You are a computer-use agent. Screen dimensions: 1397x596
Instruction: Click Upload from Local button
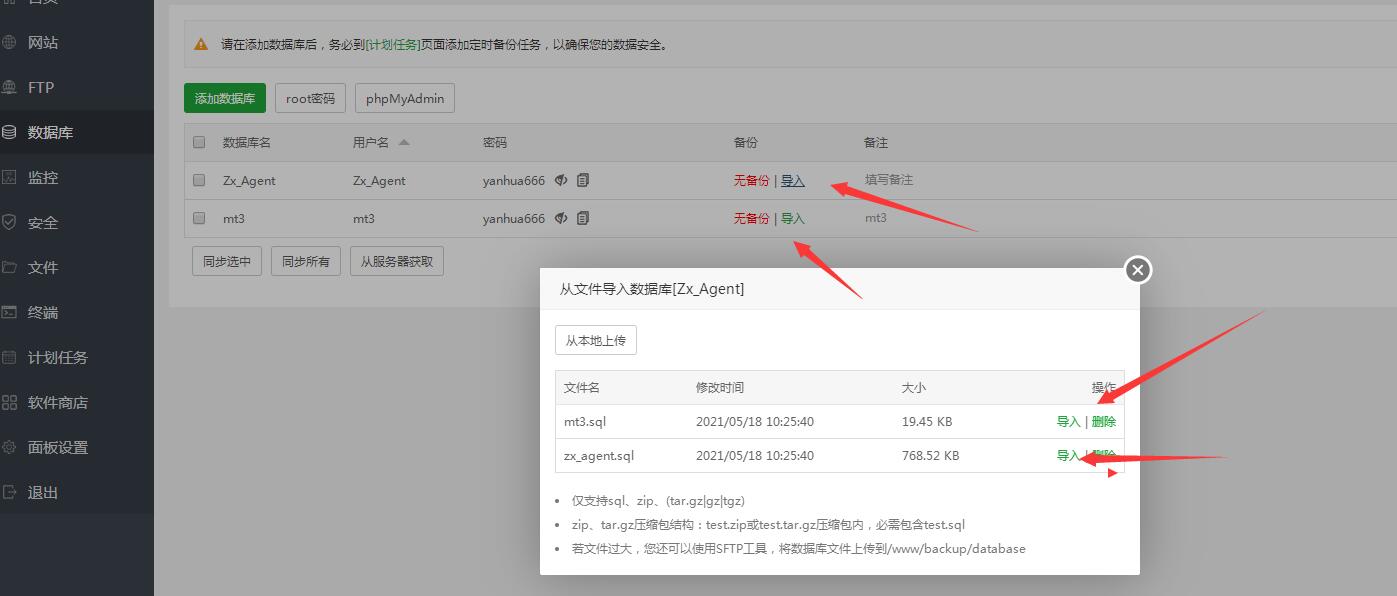click(x=595, y=340)
